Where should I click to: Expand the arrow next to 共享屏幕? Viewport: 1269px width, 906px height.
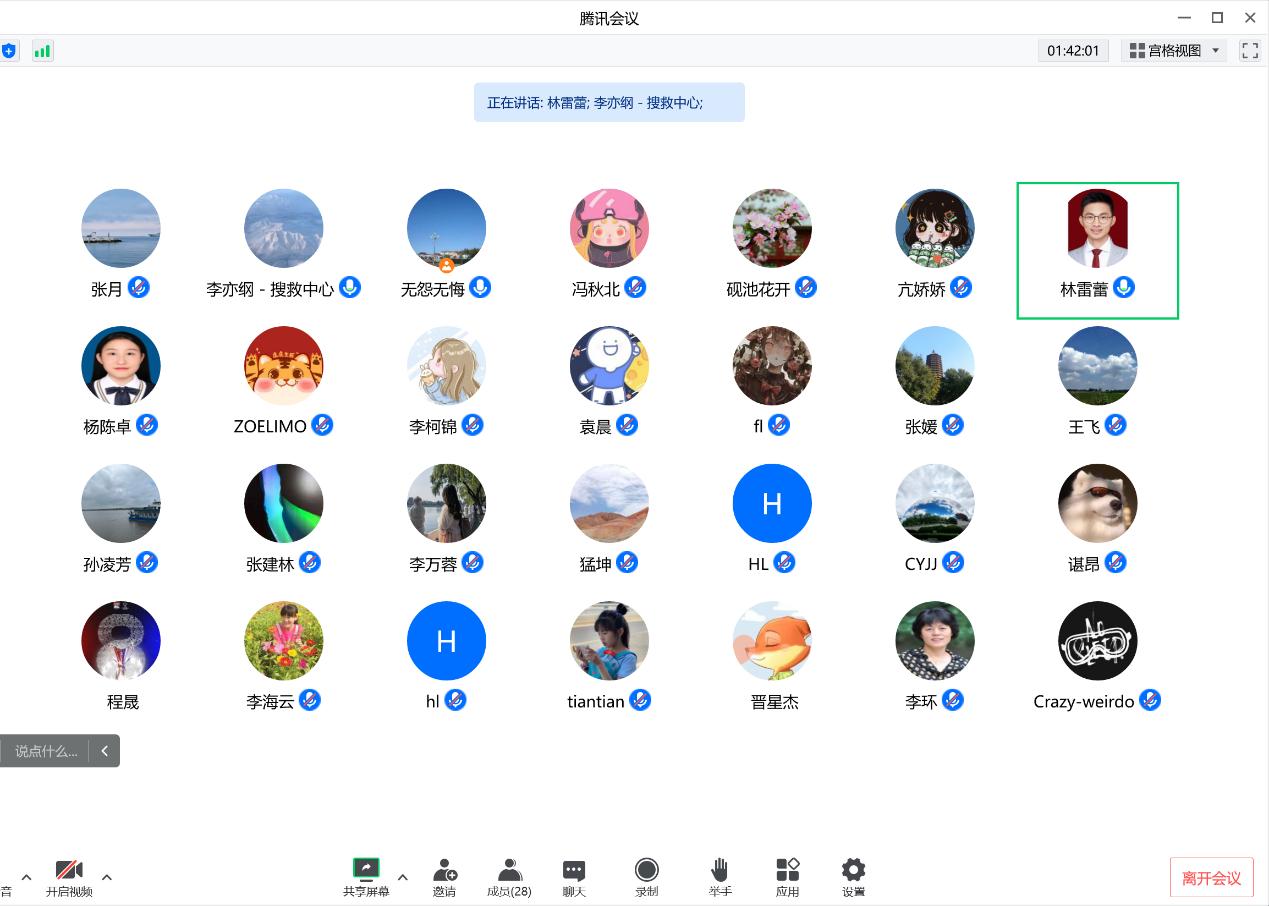click(403, 878)
